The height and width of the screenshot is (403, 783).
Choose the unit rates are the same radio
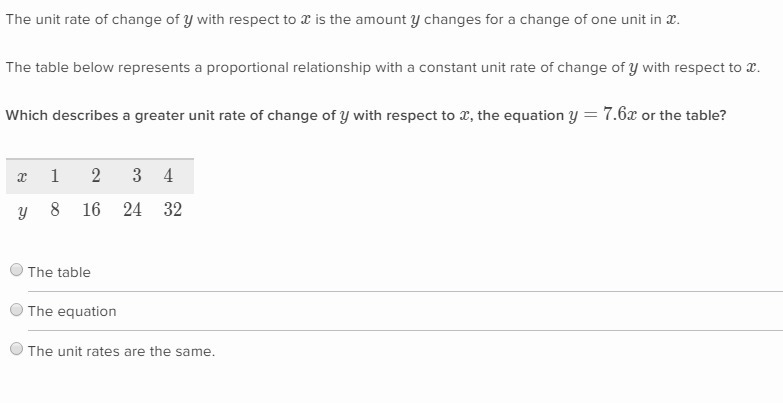[x=16, y=349]
